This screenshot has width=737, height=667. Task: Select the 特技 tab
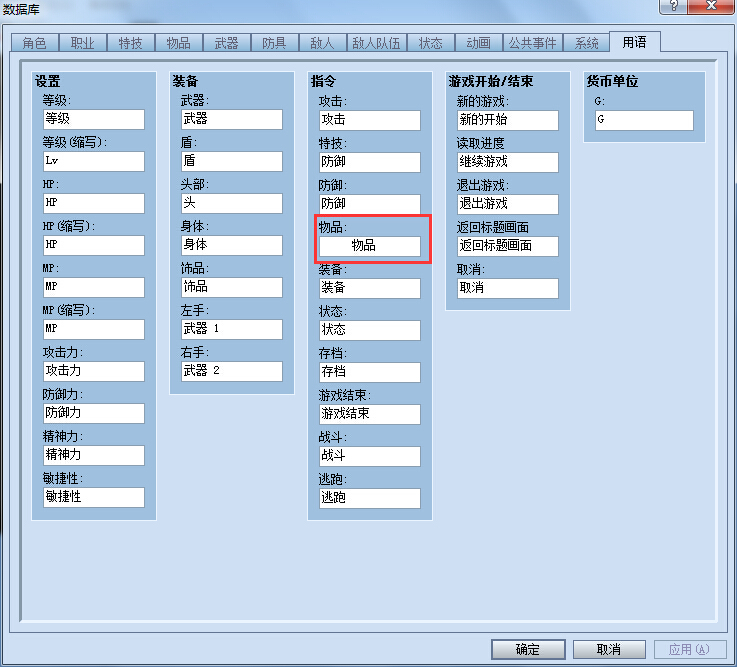pyautogui.click(x=131, y=43)
